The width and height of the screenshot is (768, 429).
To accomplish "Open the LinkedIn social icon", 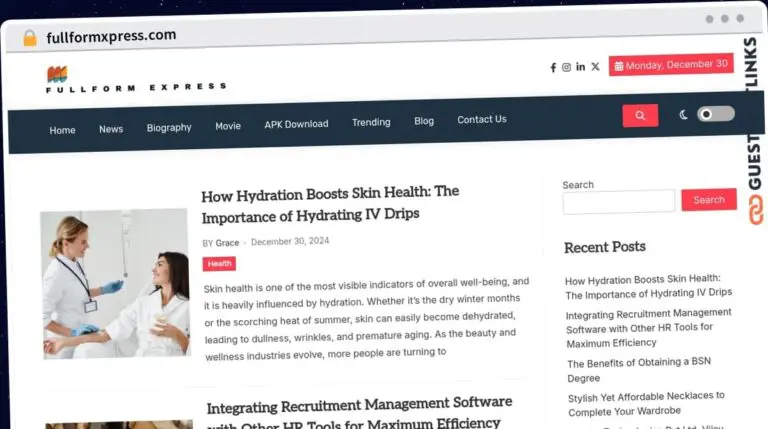I will tap(581, 67).
